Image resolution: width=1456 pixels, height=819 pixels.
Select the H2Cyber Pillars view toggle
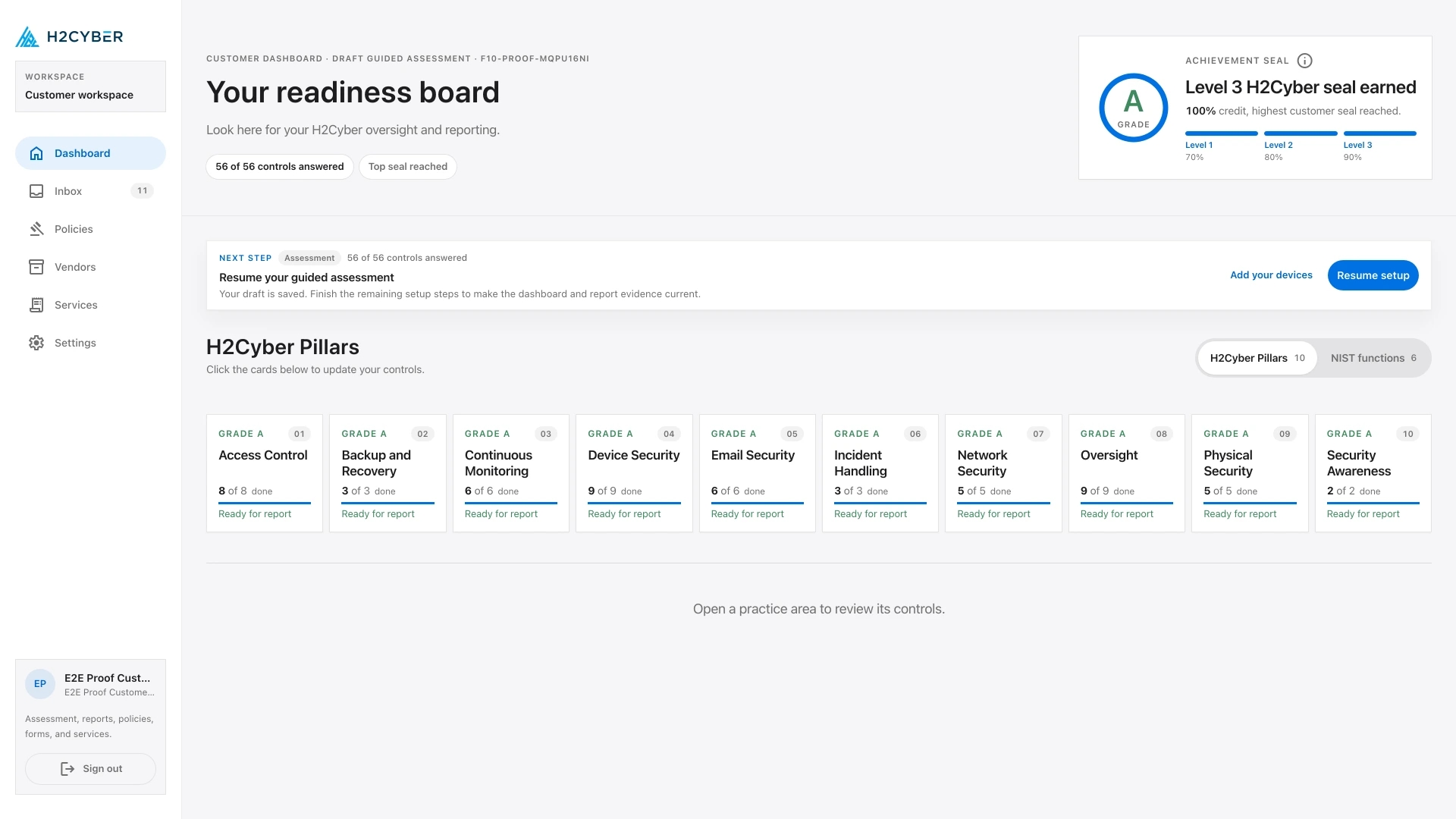click(x=1257, y=358)
